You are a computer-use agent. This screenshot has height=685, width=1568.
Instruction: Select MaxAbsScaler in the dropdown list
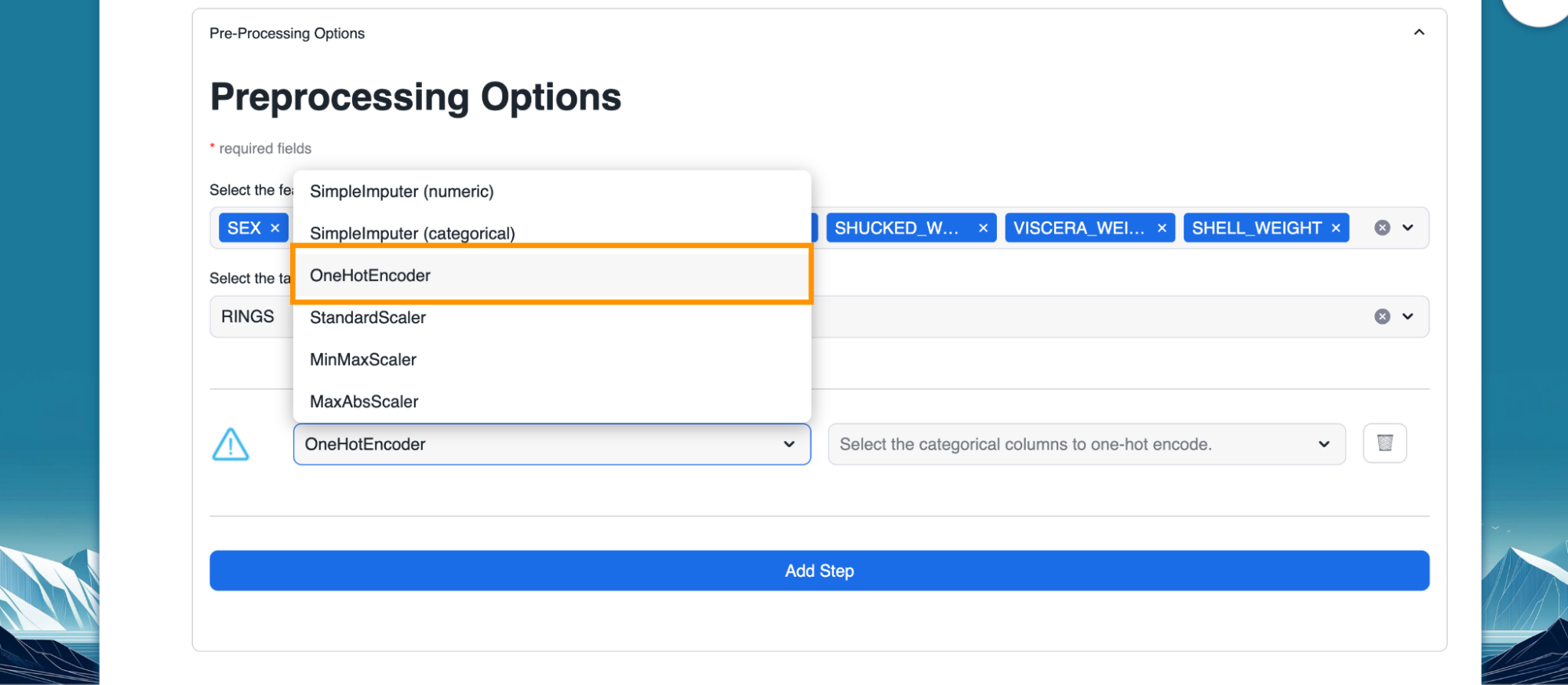(364, 402)
